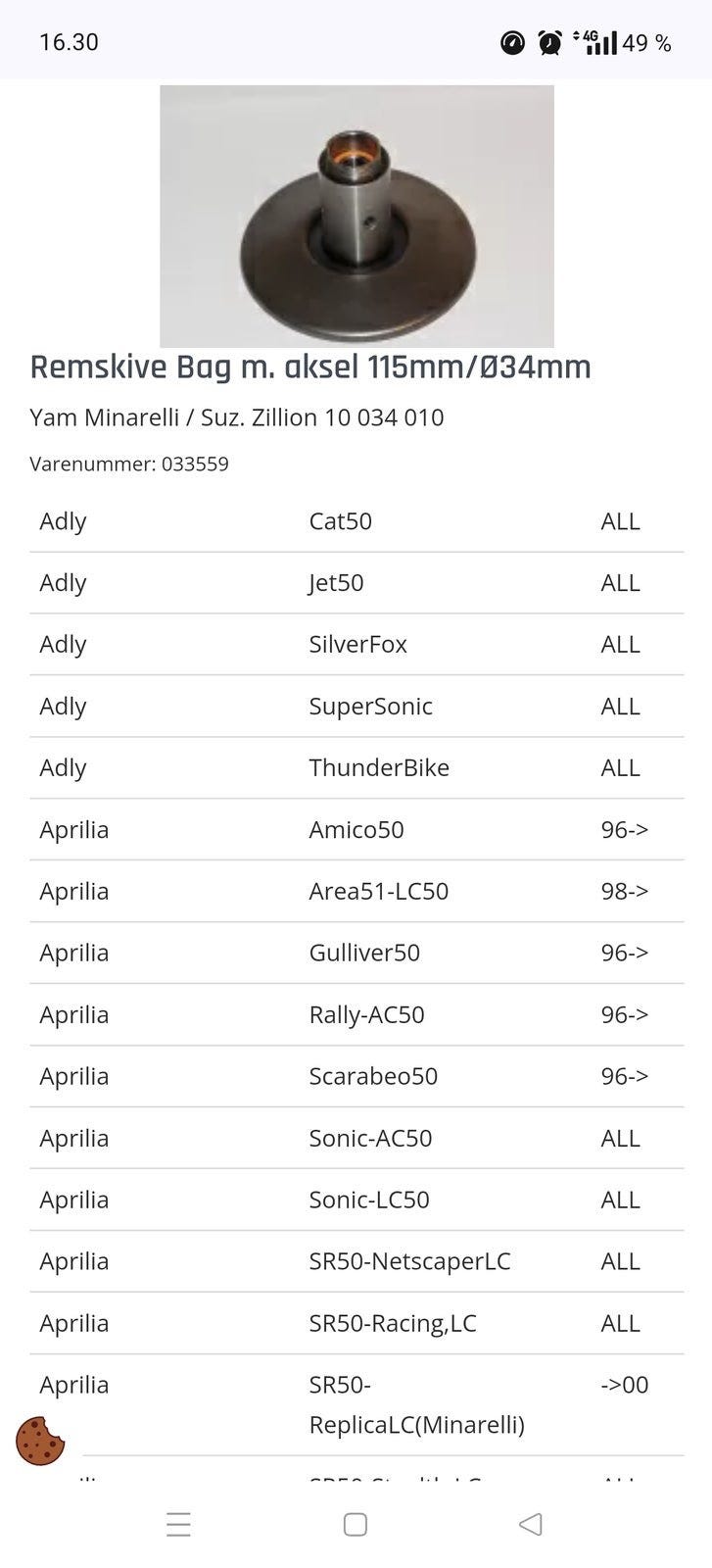Tap the status bar clock 16.30

(x=69, y=42)
